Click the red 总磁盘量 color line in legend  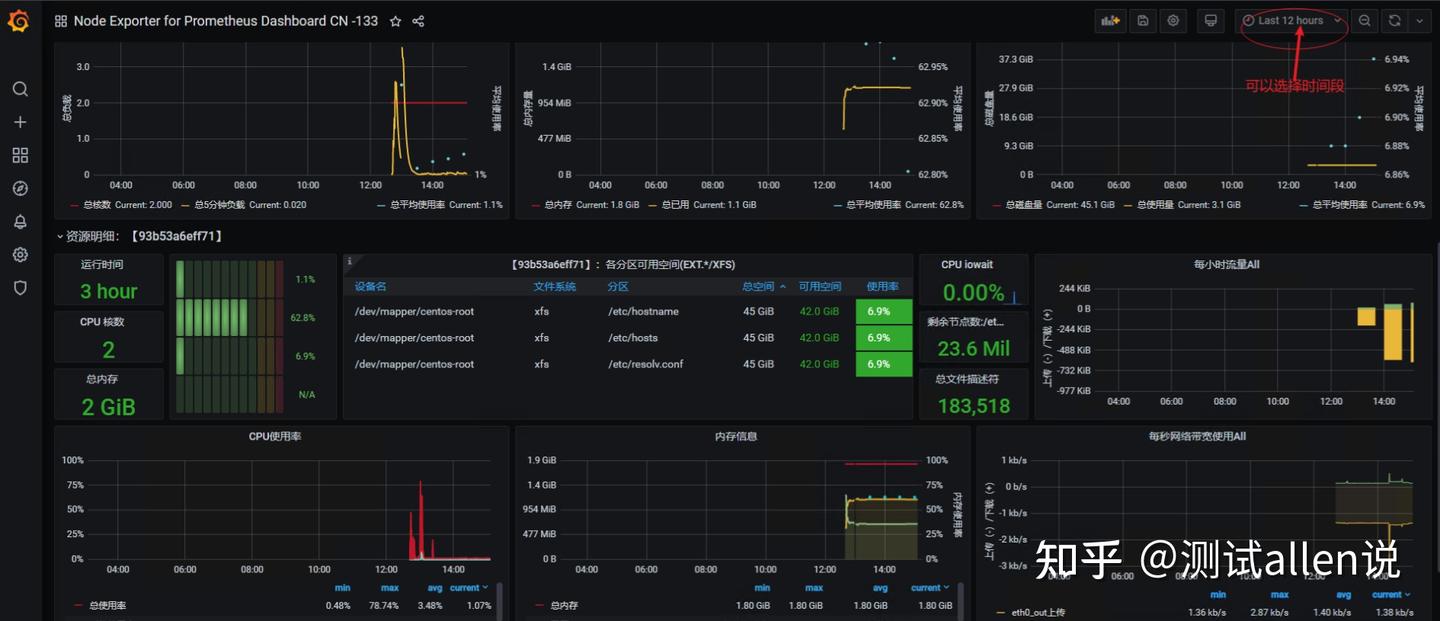[x=997, y=205]
